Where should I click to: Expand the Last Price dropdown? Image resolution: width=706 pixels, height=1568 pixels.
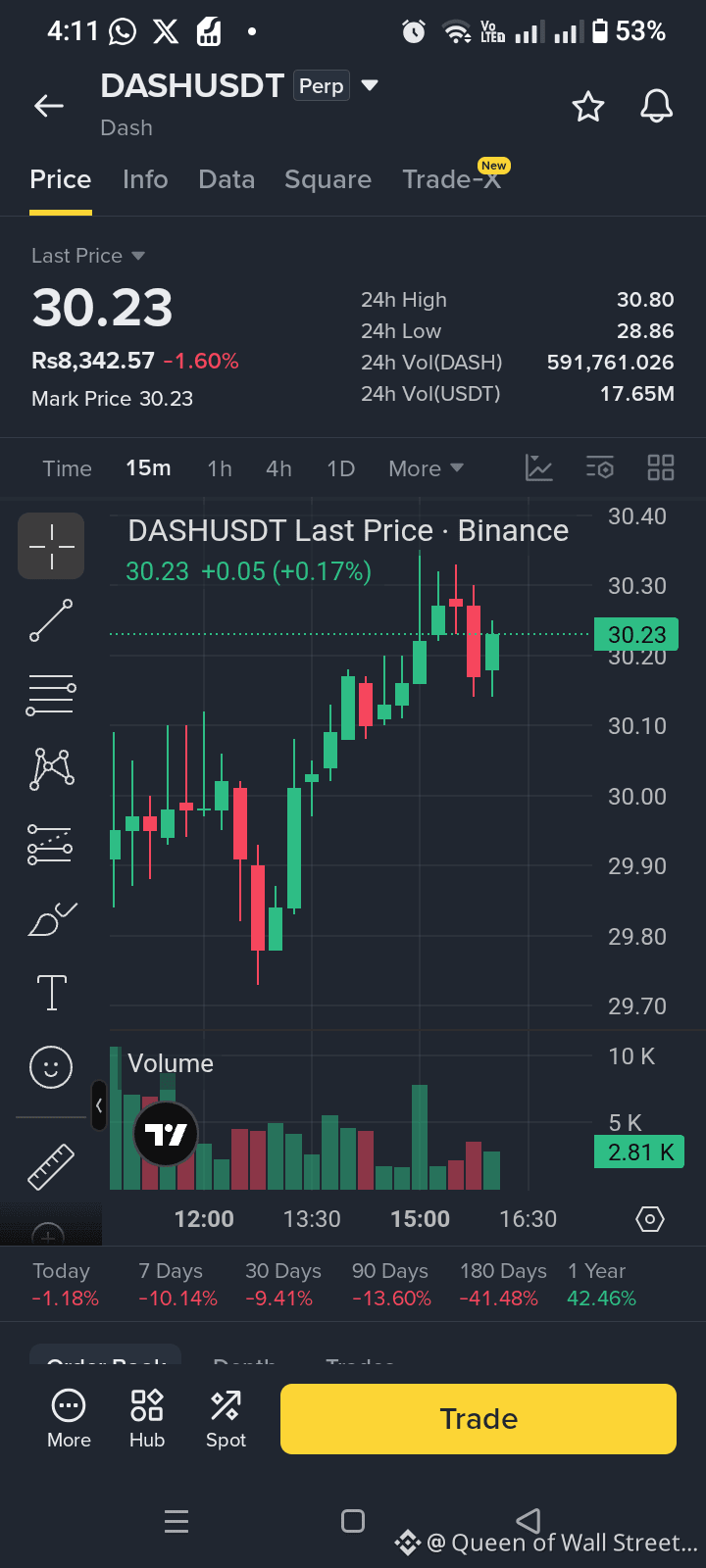88,256
